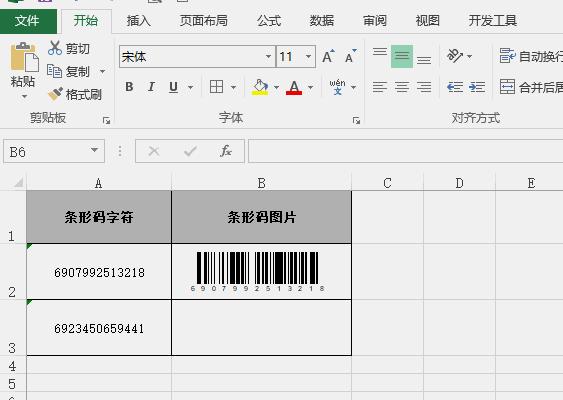The width and height of the screenshot is (563, 400).
Task: Open the 文件 file tab
Action: pyautogui.click(x=28, y=21)
